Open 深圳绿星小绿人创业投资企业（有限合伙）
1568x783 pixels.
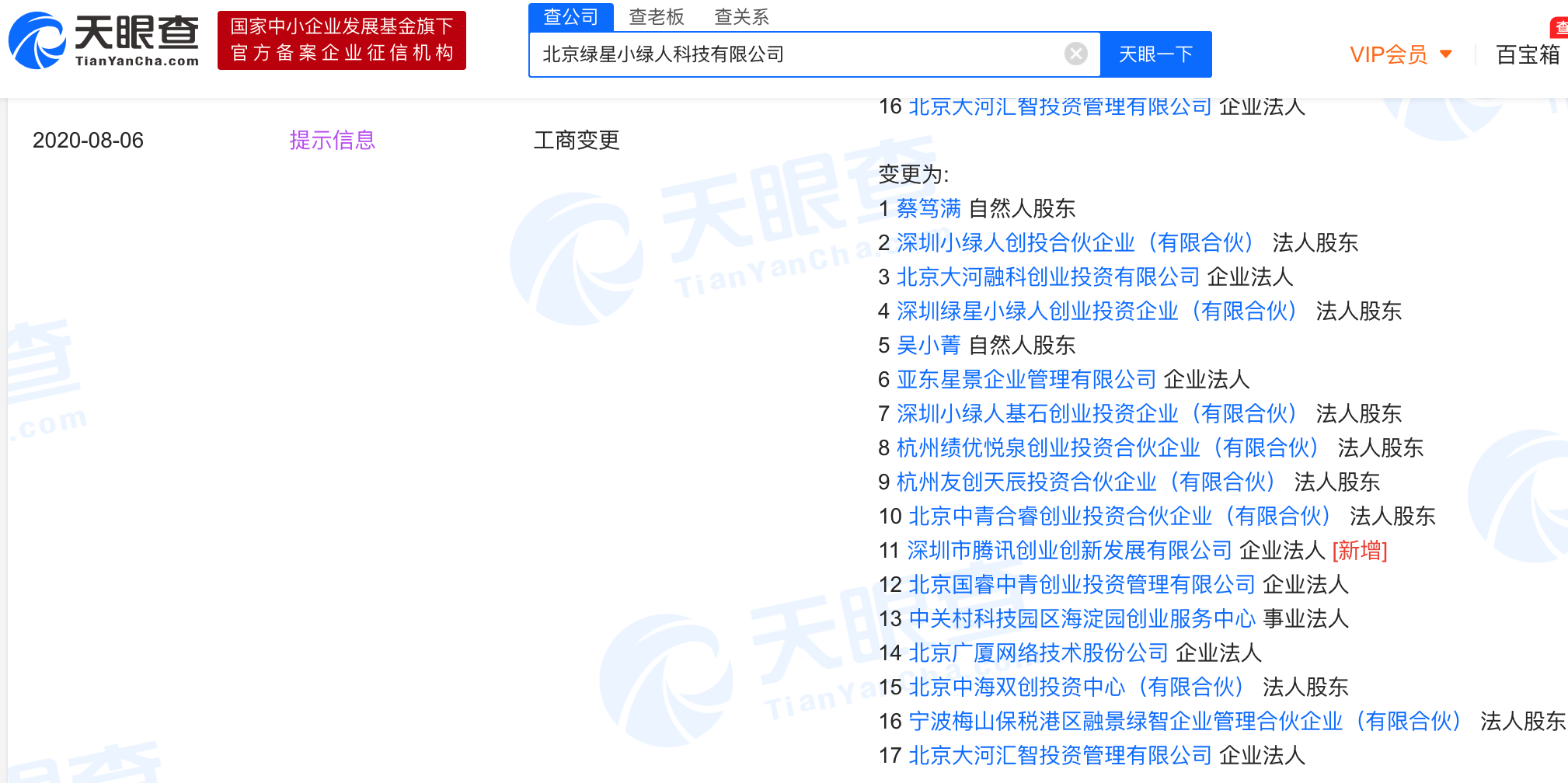point(1097,311)
